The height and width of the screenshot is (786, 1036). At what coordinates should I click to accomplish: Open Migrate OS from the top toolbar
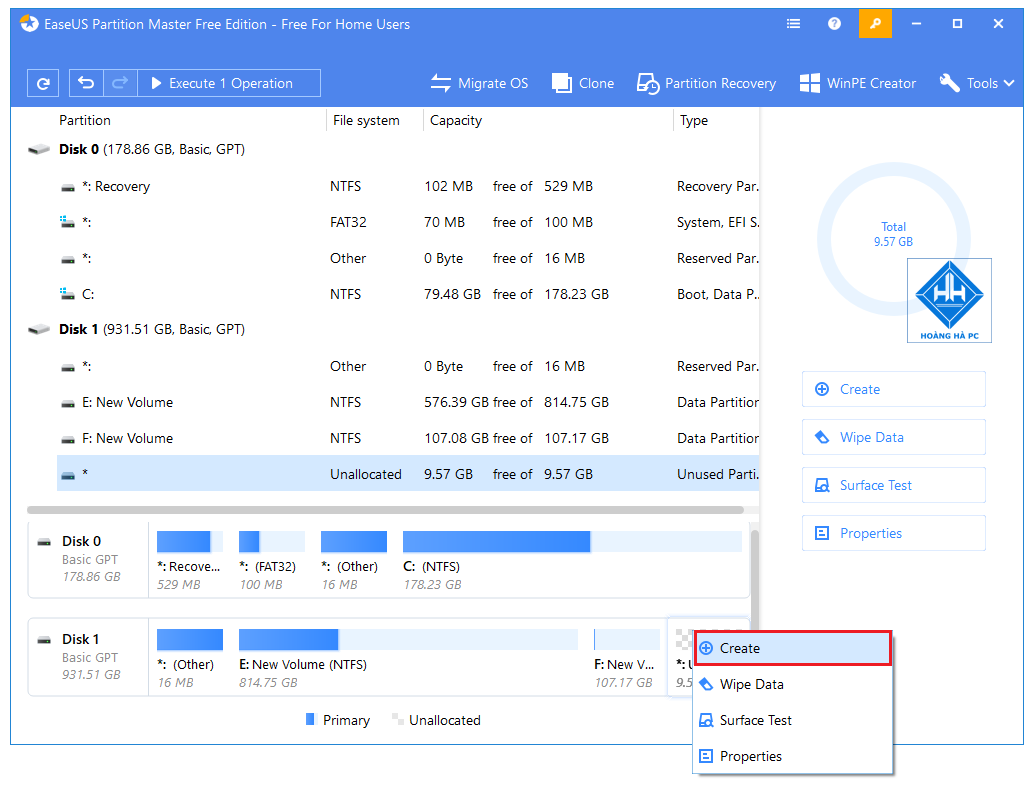click(x=479, y=83)
